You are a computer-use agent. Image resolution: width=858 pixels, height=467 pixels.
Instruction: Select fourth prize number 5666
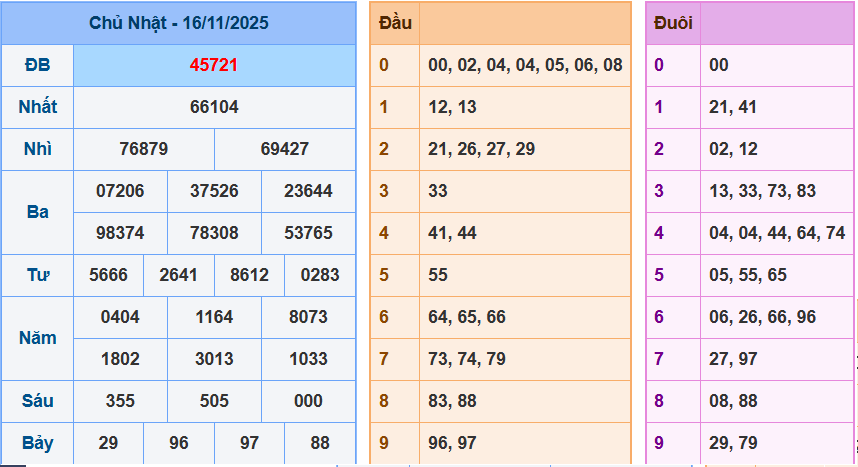(108, 275)
